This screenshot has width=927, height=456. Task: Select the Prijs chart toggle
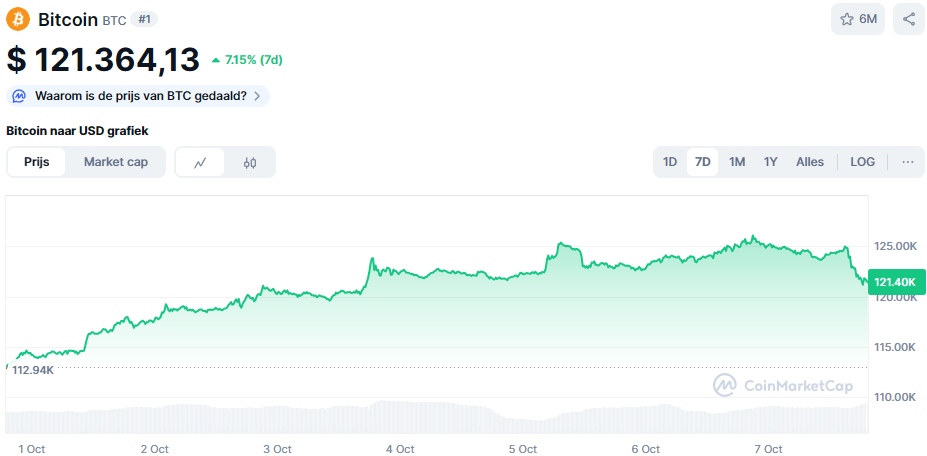[37, 162]
